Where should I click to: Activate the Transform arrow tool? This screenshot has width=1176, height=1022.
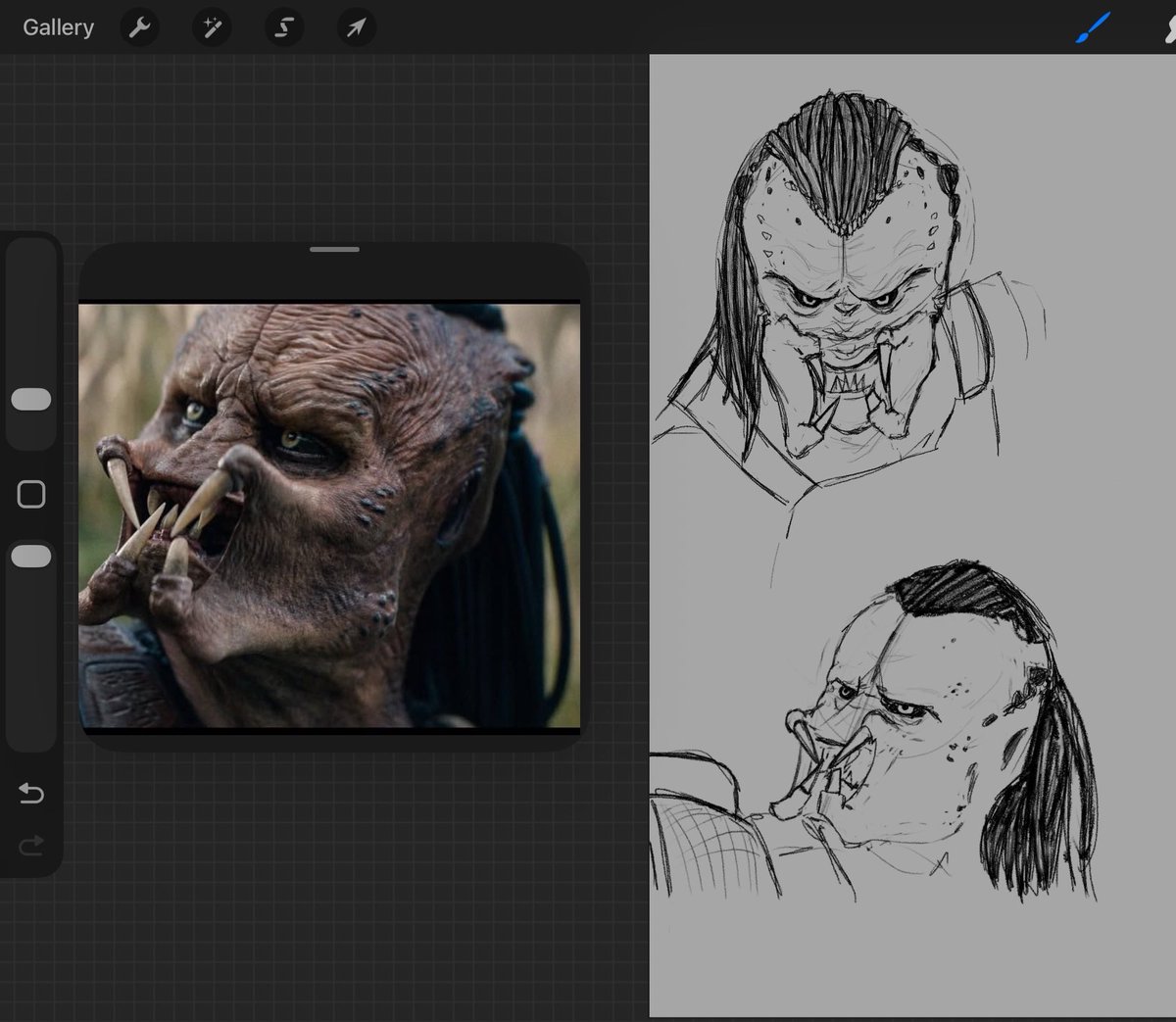[x=357, y=28]
